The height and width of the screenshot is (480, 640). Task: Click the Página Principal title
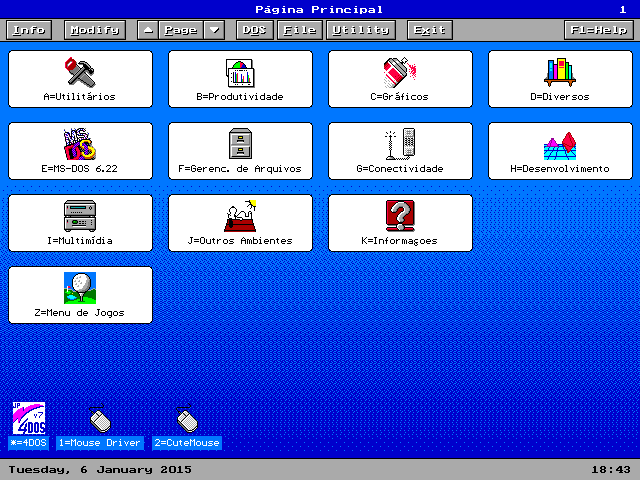point(319,9)
